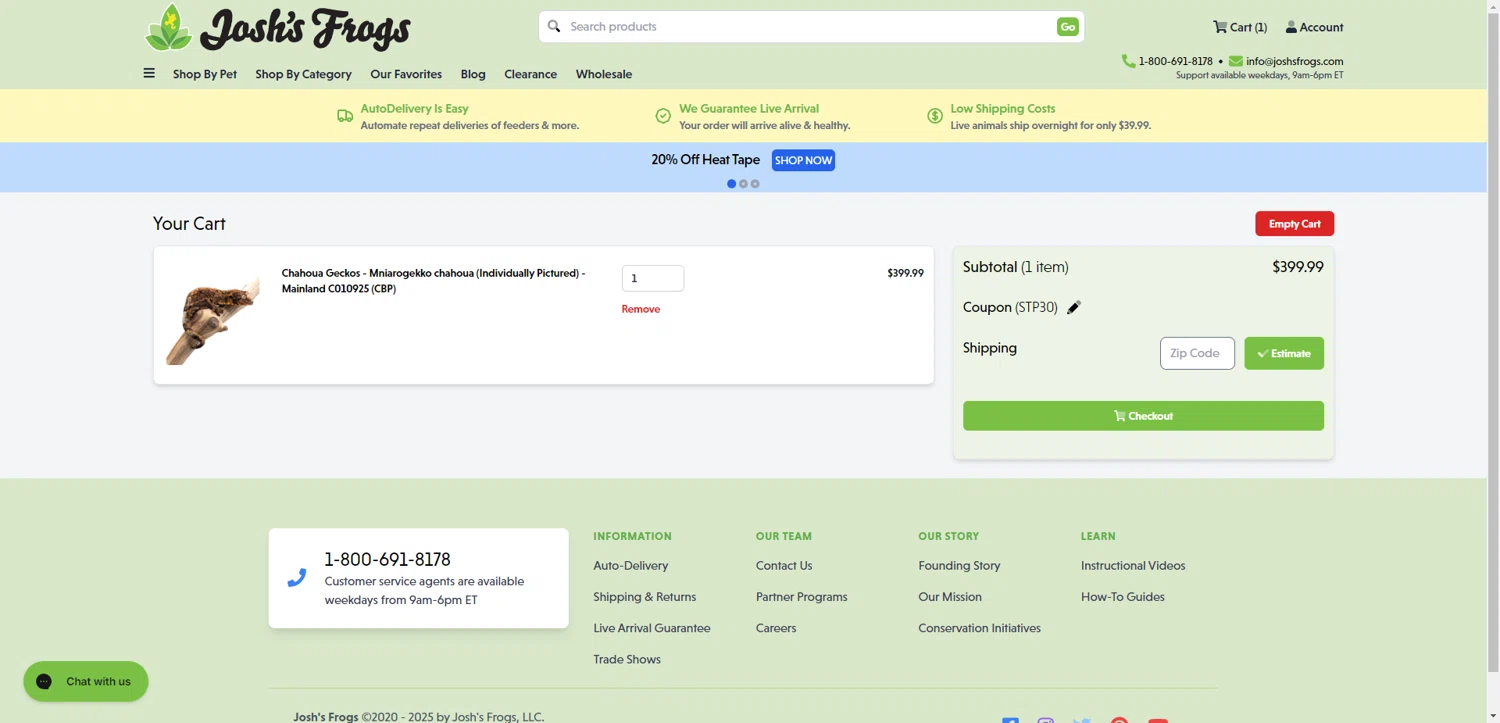Click the quantity input field
Image resolution: width=1500 pixels, height=723 pixels.
pyautogui.click(x=653, y=278)
